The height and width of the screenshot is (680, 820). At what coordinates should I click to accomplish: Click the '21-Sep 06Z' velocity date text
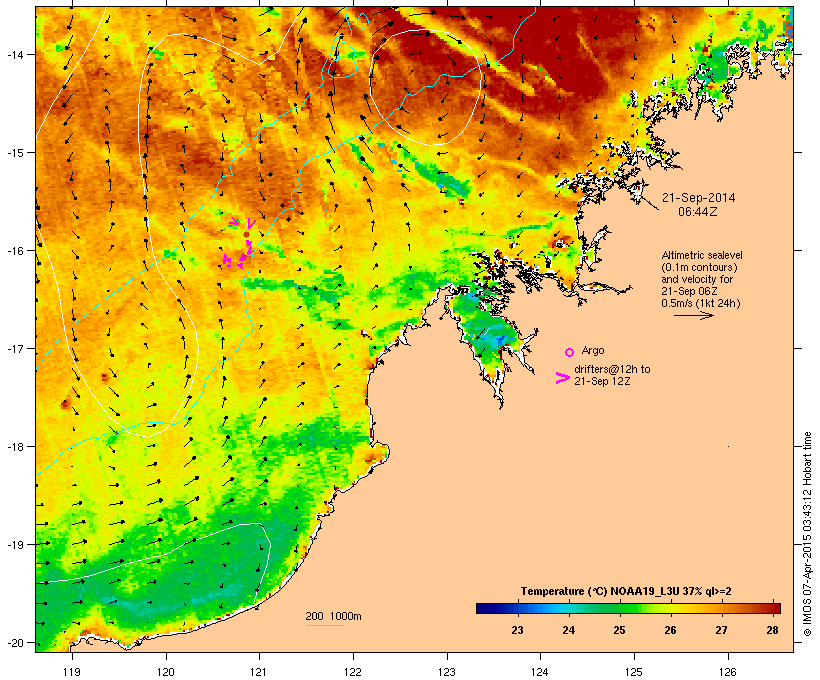689,291
